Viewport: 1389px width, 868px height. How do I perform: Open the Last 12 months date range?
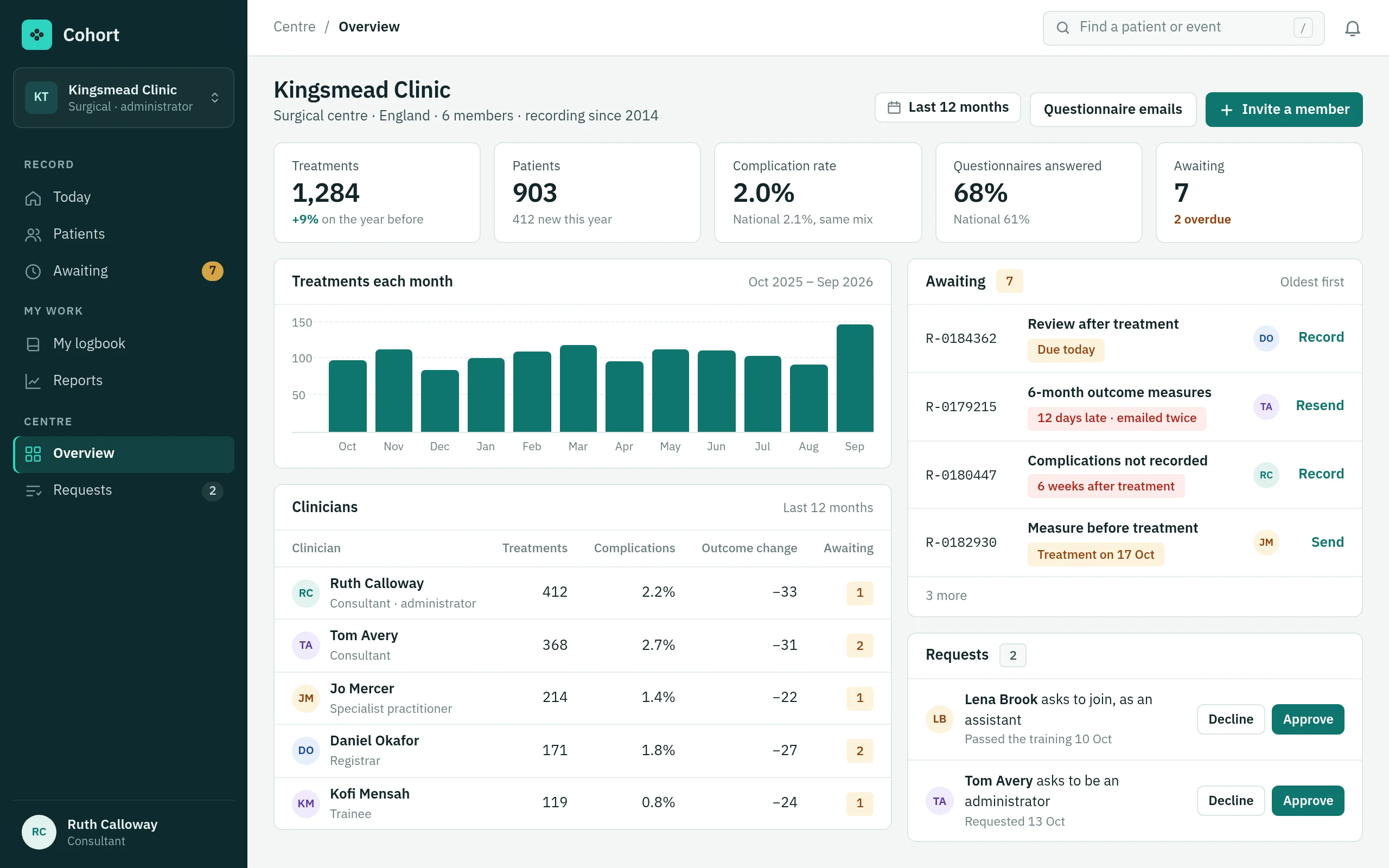(948, 107)
